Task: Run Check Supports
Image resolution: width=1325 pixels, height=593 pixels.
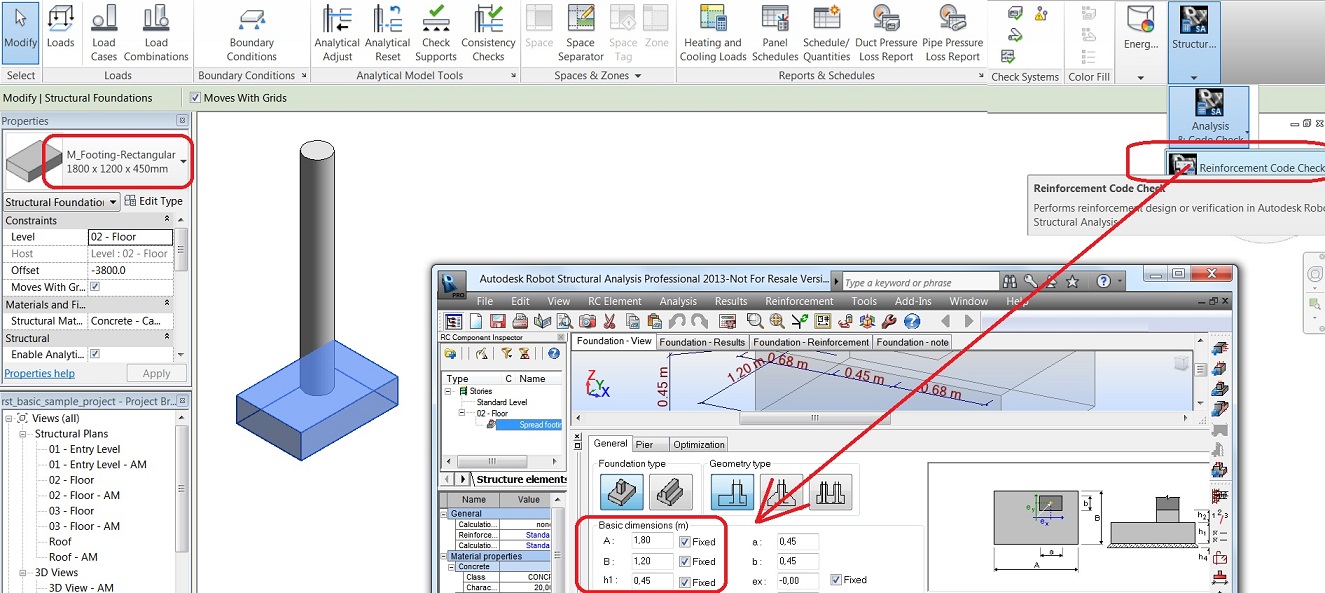Action: coord(436,33)
